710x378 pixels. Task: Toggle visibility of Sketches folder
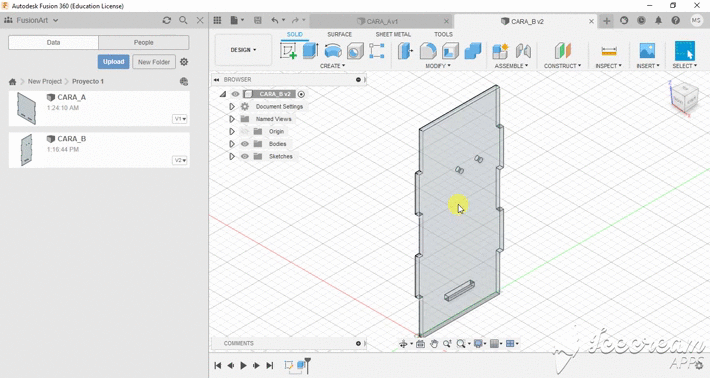click(x=245, y=157)
